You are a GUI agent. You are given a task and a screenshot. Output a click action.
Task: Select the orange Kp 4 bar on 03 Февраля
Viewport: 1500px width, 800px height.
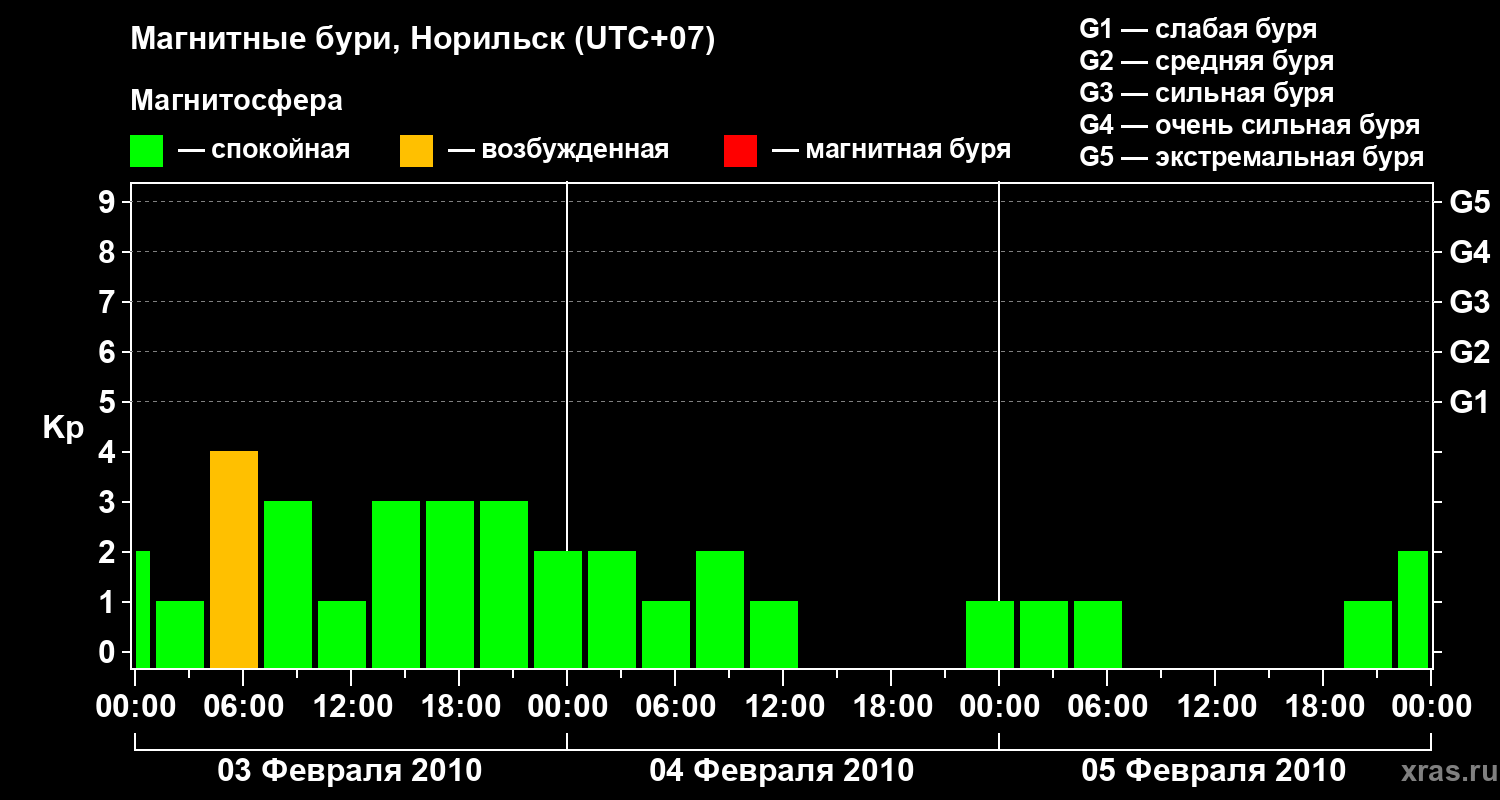pyautogui.click(x=234, y=559)
